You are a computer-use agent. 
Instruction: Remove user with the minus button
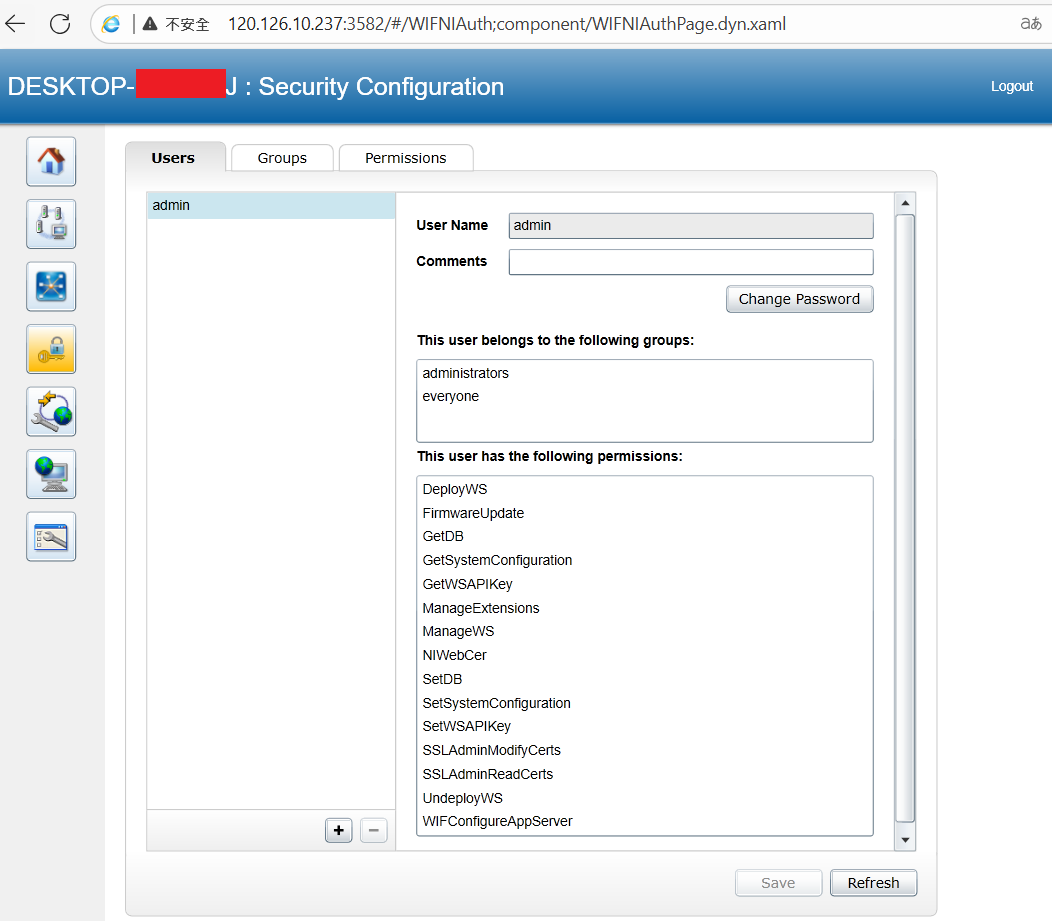click(x=374, y=830)
